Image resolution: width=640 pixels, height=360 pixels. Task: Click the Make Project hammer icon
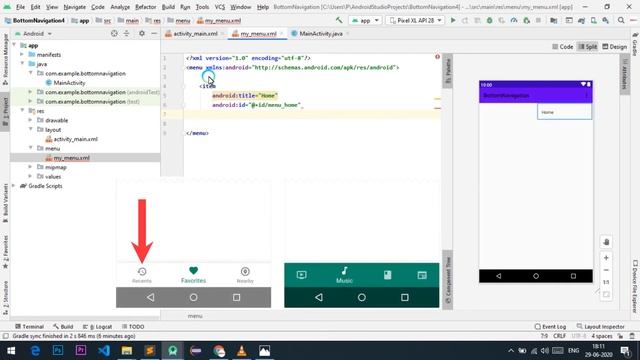[x=339, y=20]
